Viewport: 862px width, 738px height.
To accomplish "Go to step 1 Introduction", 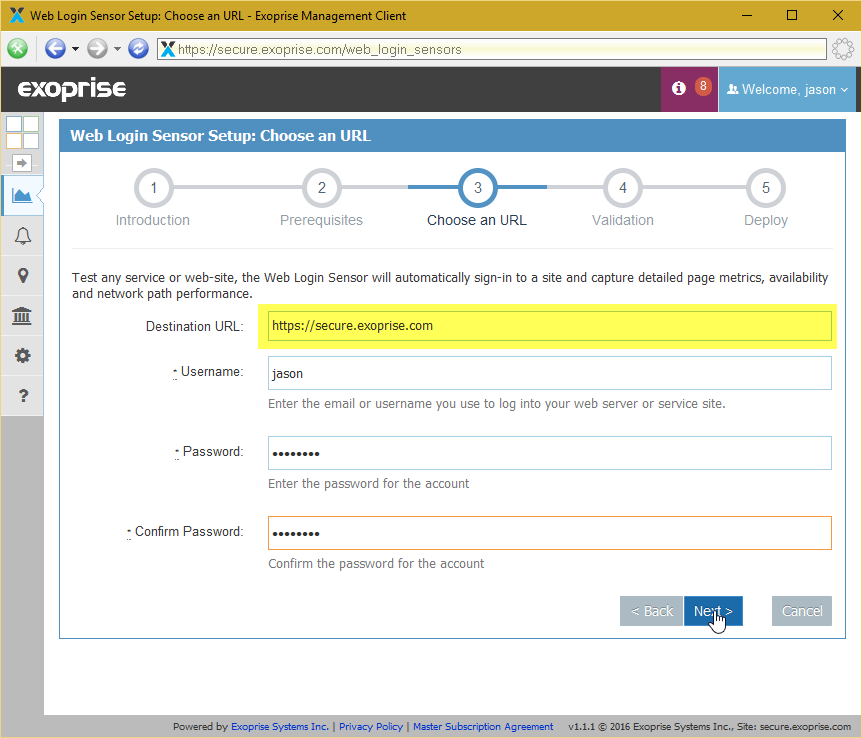I will (x=153, y=188).
